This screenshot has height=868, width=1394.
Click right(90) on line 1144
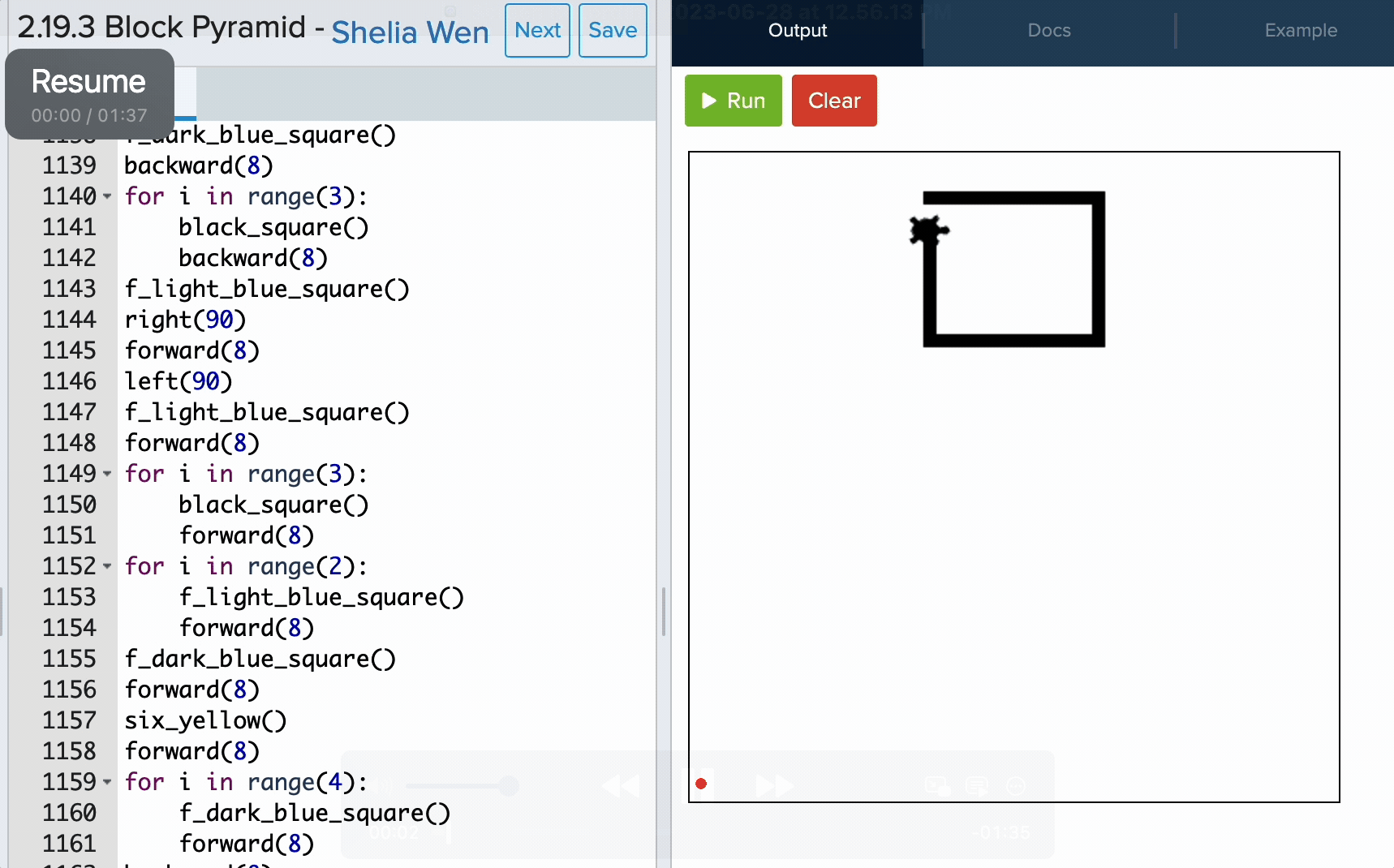pos(185,320)
